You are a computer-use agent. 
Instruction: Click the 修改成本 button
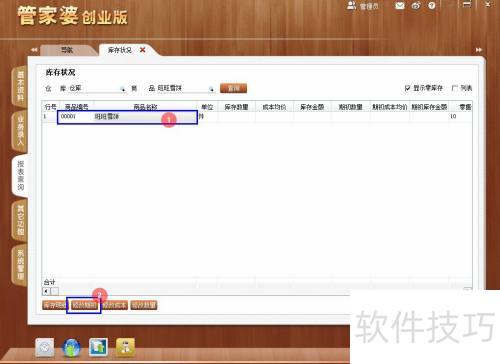114,305
